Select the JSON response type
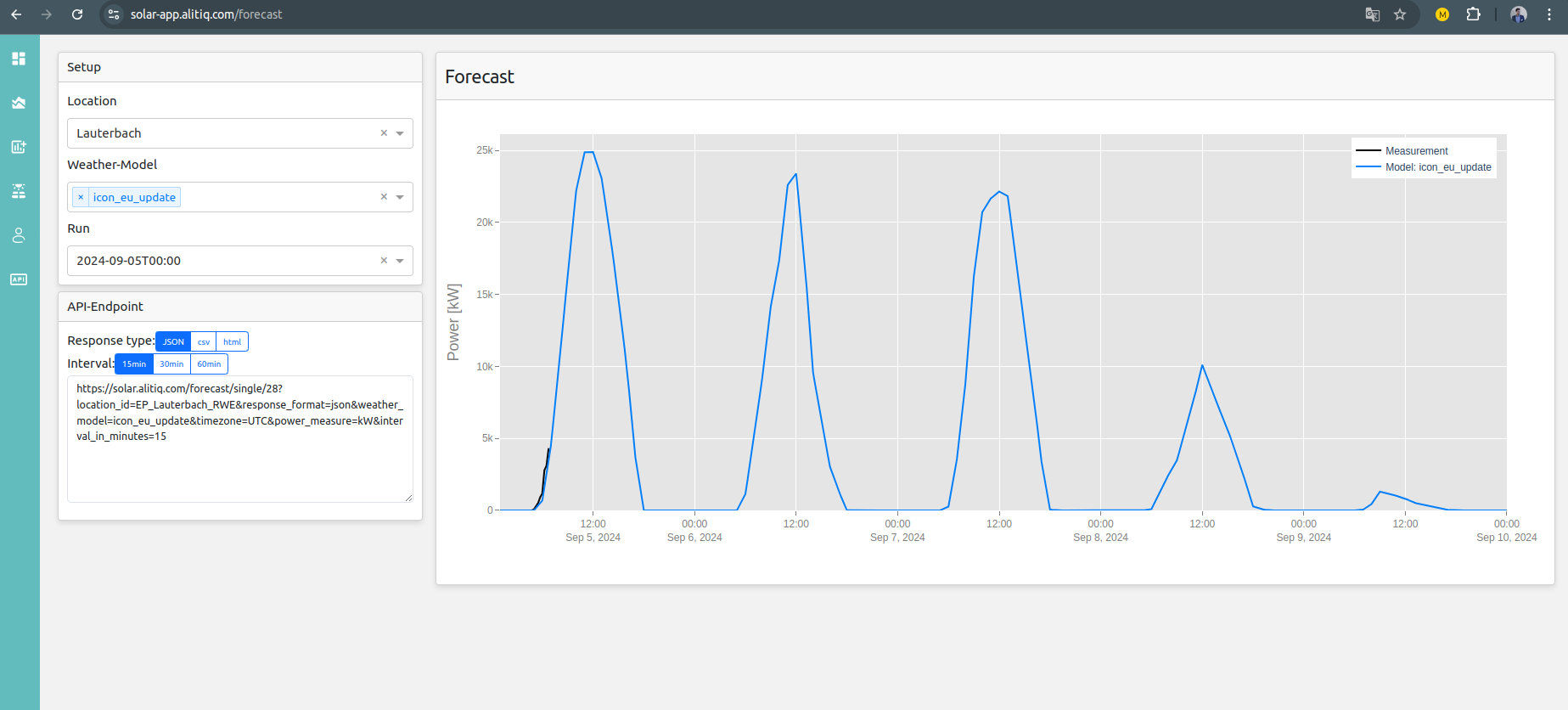The image size is (1568, 710). coord(173,341)
